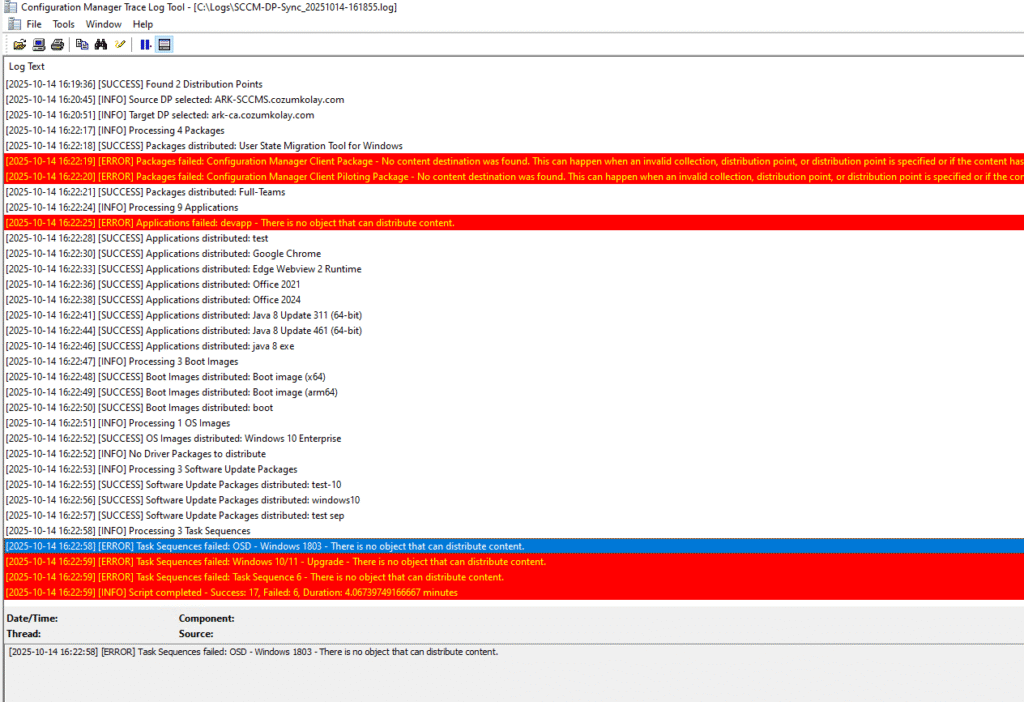The width and height of the screenshot is (1024, 702).
Task: Open Find with the binoculars icon
Action: coord(102,44)
